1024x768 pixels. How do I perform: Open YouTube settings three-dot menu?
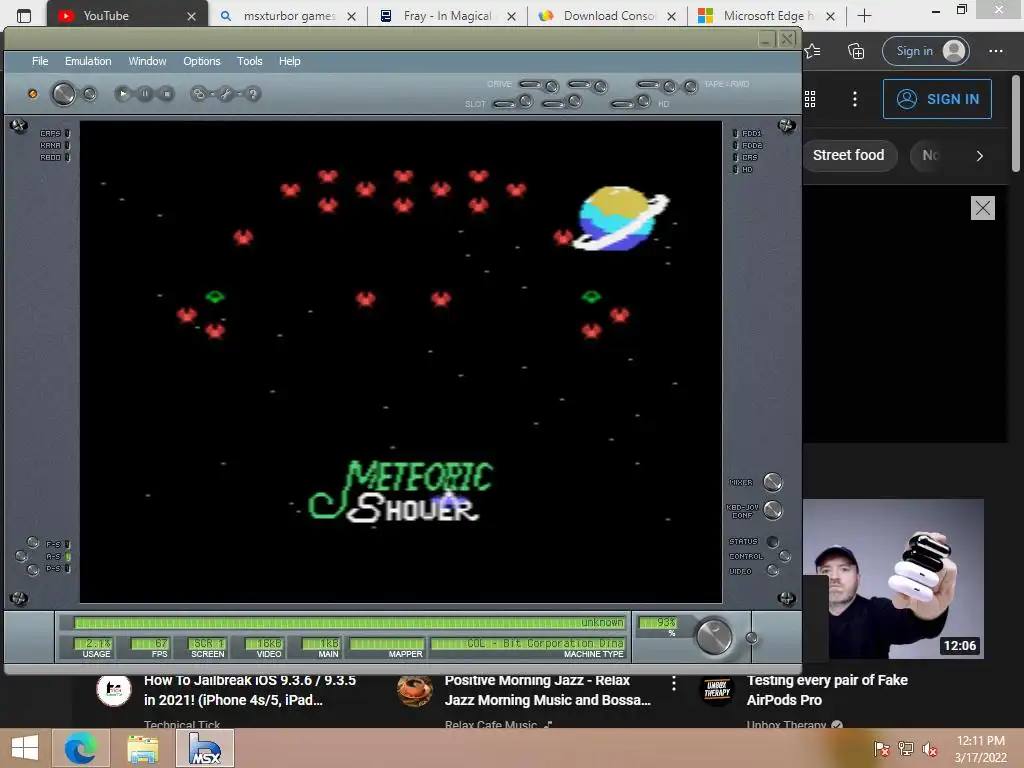point(855,99)
